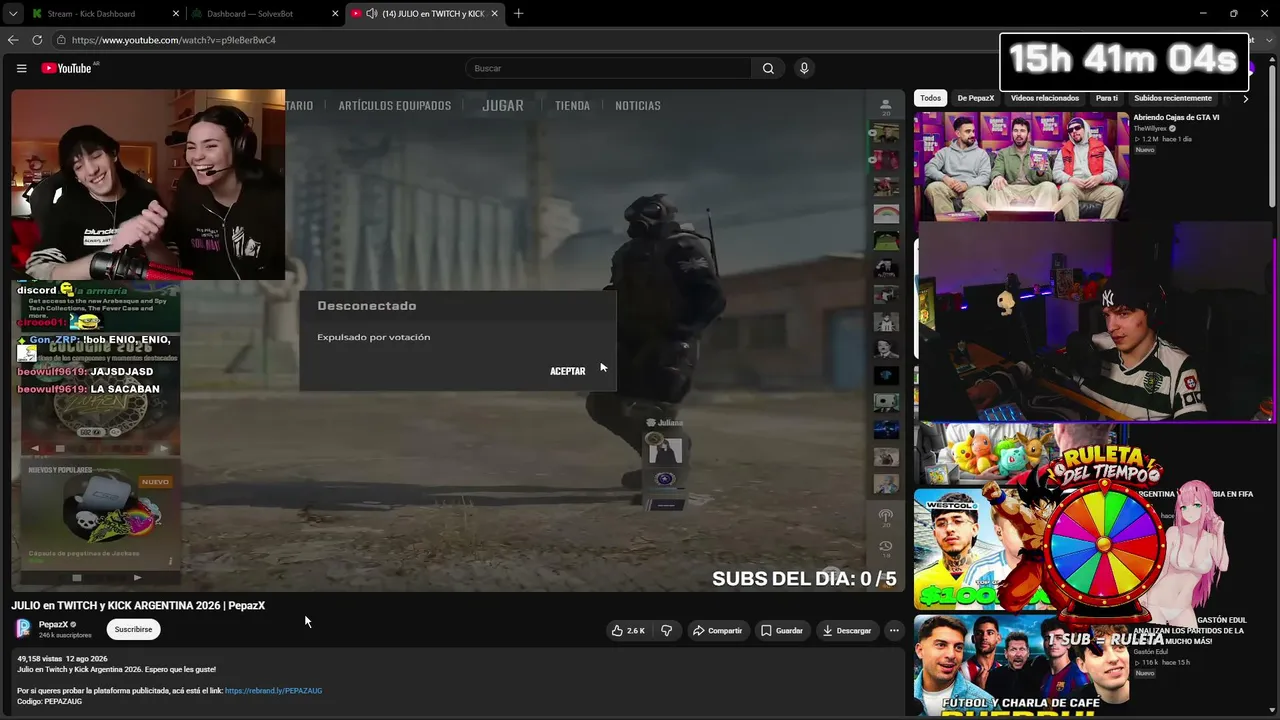Open the Abriendo Cajas de GTA VI title
Screen dimensions: 1280x720
[x=1176, y=117]
